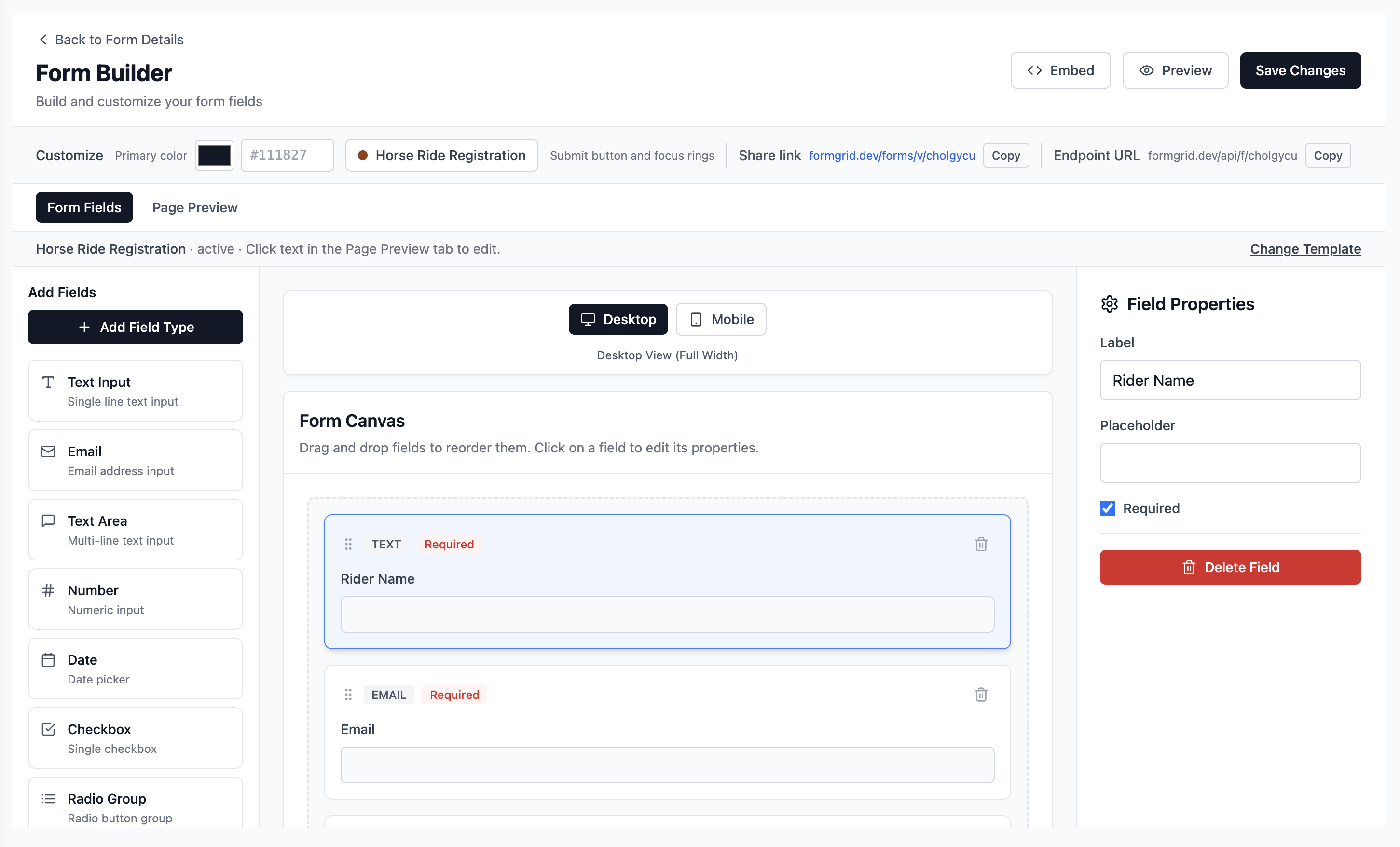Viewport: 1400px width, 847px height.
Task: Grab drag handle of Email field
Action: tap(348, 694)
